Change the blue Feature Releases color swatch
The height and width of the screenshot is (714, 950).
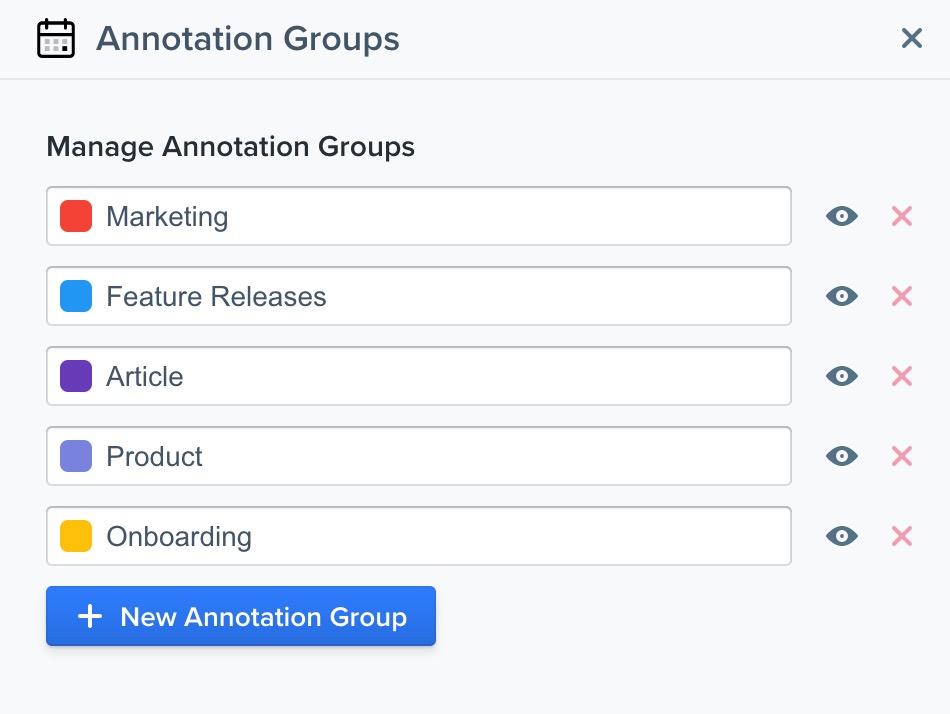point(76,296)
